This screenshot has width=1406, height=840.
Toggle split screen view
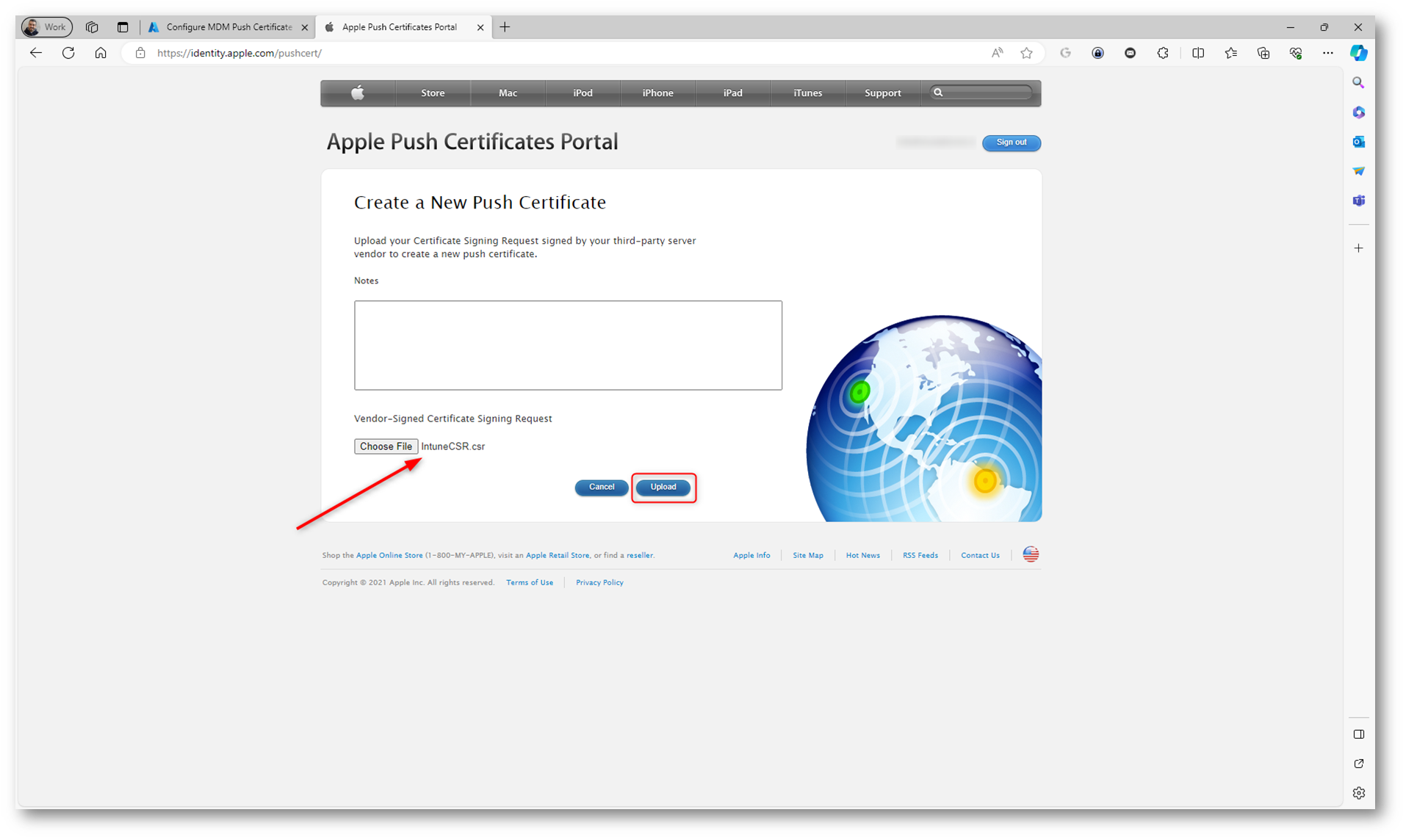coord(1198,53)
